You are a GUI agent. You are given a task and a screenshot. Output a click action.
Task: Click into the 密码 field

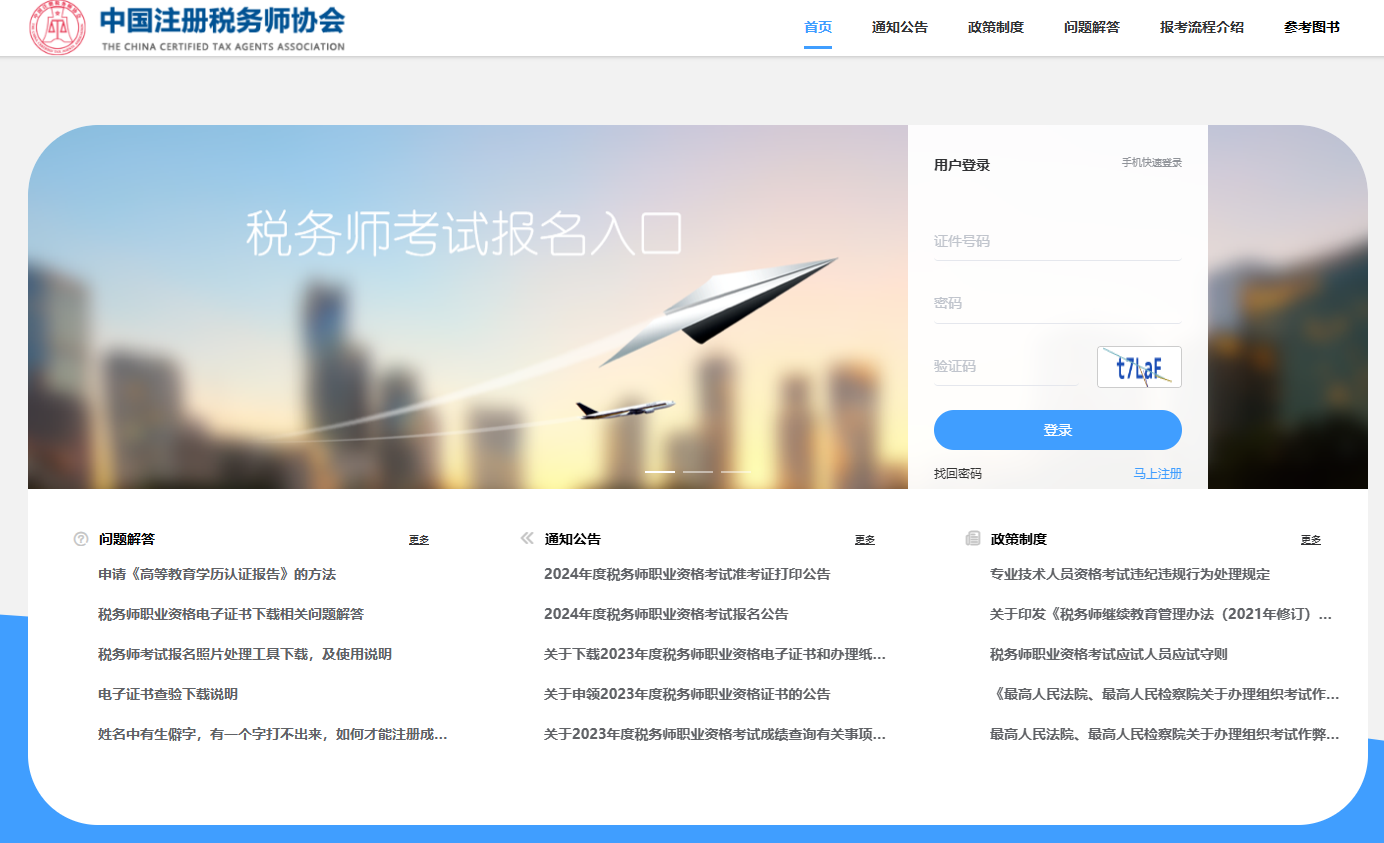pos(1057,304)
